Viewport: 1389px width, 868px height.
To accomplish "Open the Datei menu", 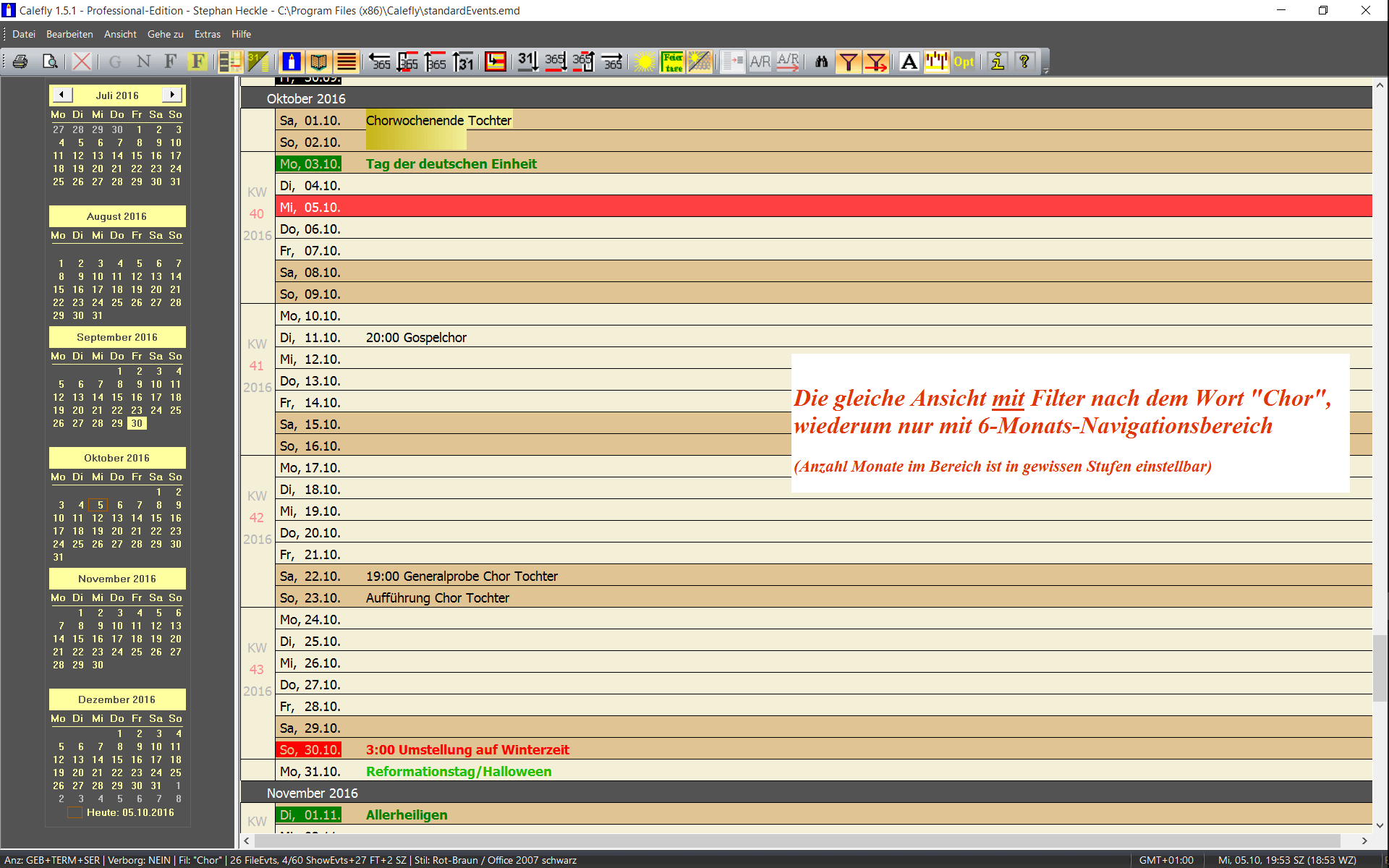I will (x=23, y=34).
